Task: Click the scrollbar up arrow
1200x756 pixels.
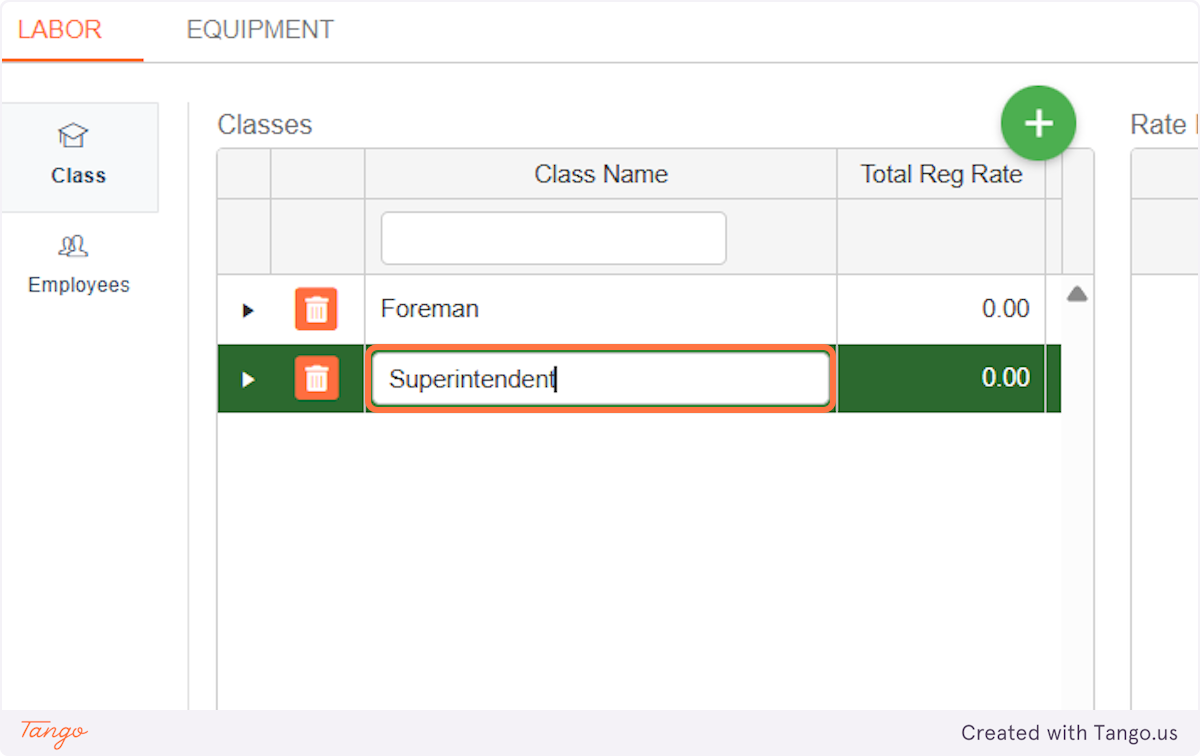Action: 1077,295
